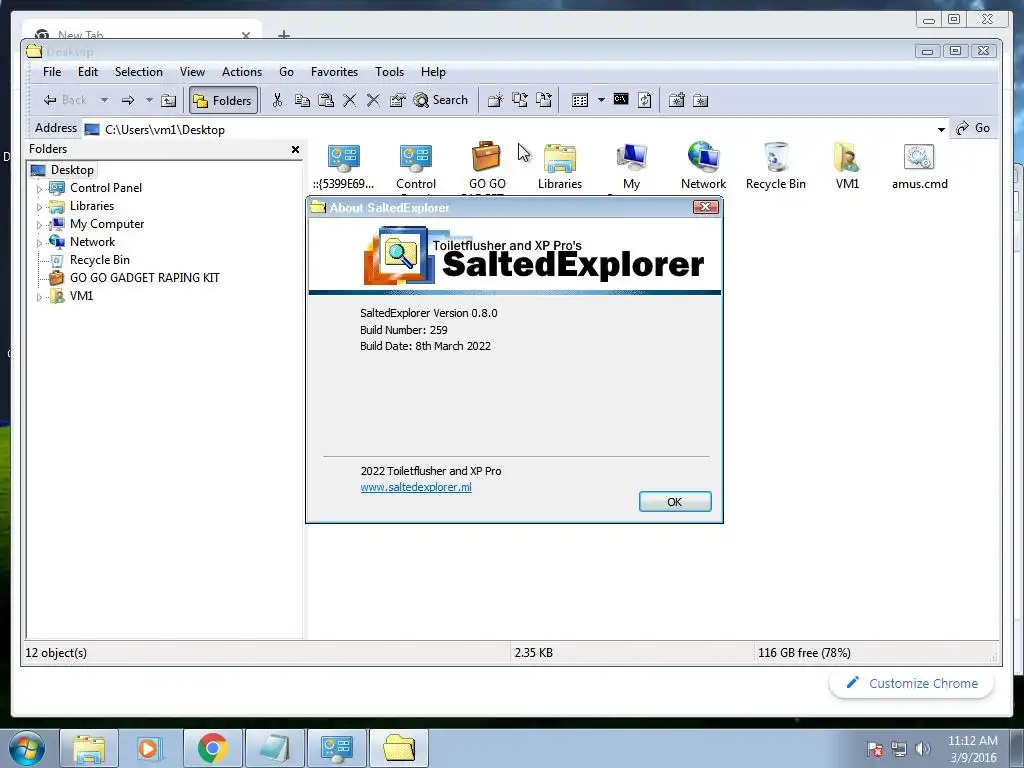This screenshot has height=768, width=1024.
Task: Click the Copy To folder icon
Action: (519, 100)
